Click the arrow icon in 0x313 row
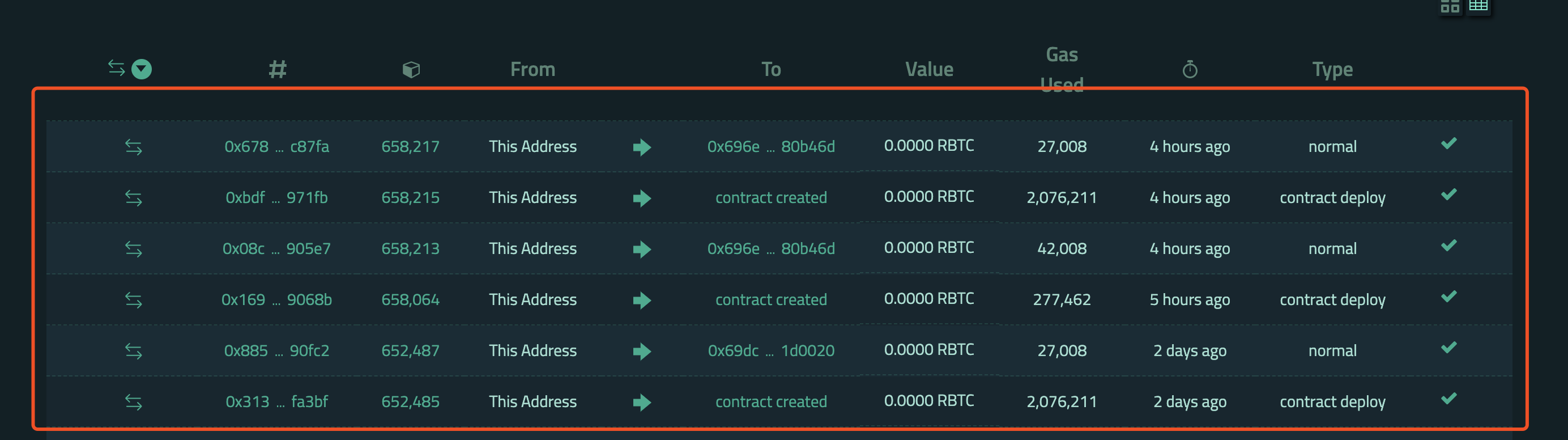The width and height of the screenshot is (1568, 440). 642,402
